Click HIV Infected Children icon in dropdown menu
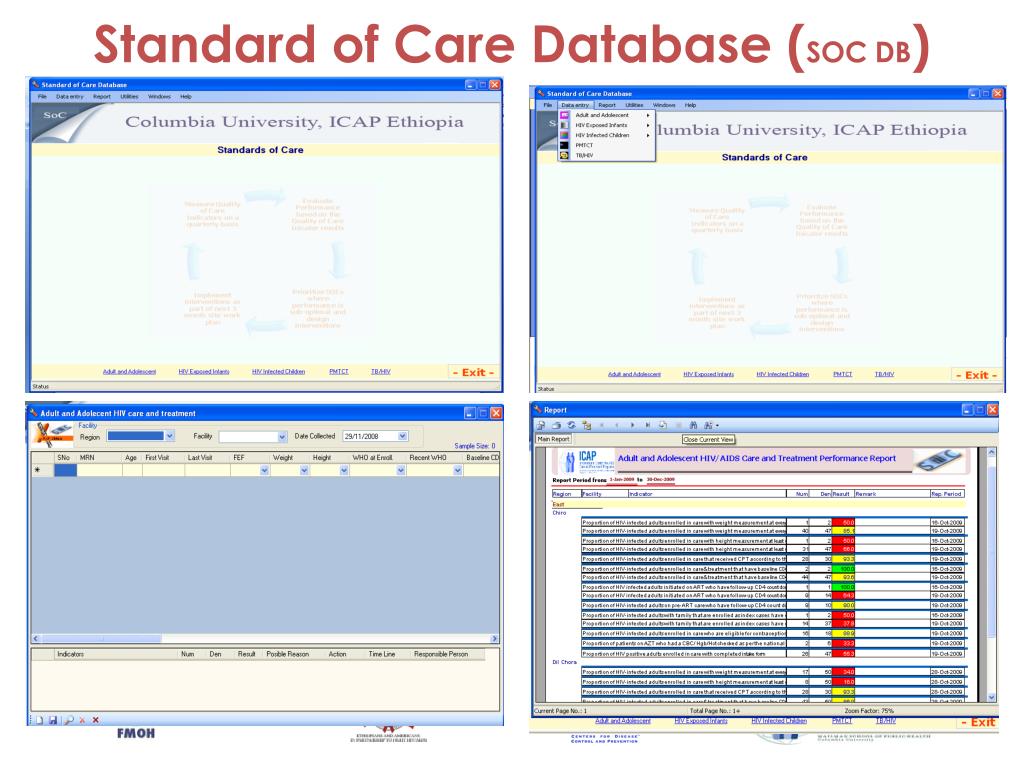 click(565, 135)
